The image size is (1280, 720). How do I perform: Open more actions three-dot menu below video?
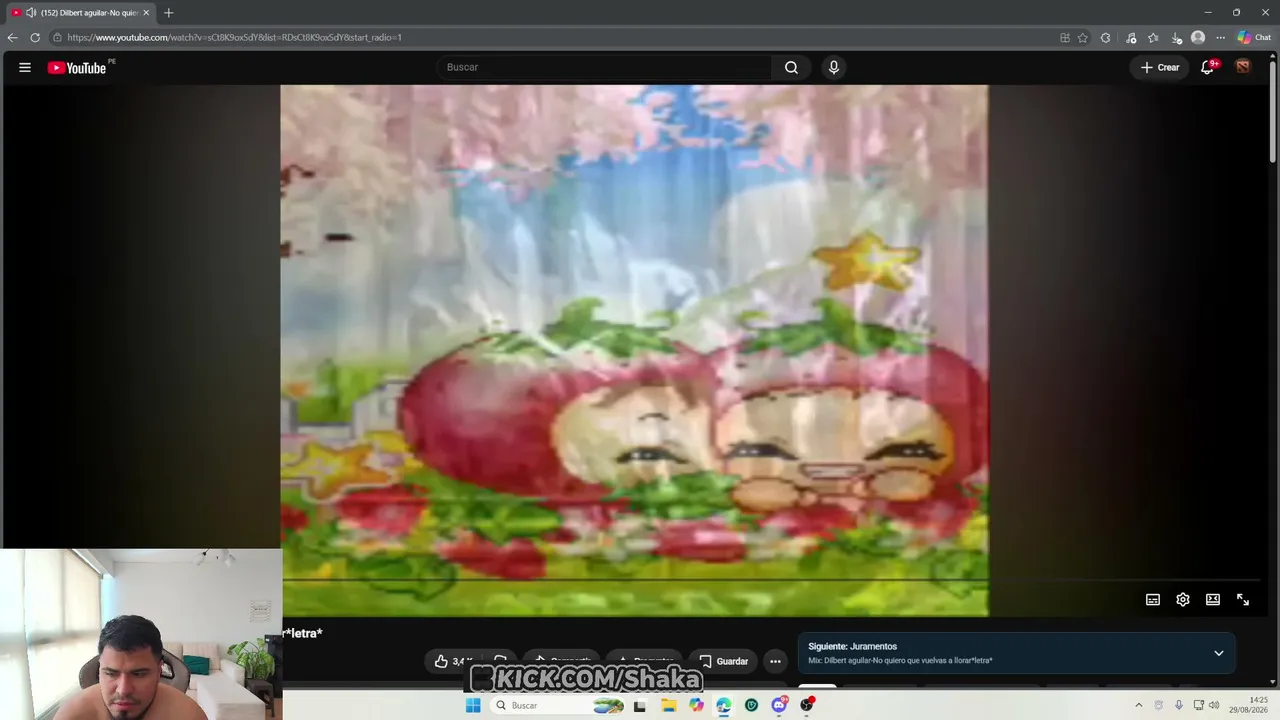(x=775, y=661)
